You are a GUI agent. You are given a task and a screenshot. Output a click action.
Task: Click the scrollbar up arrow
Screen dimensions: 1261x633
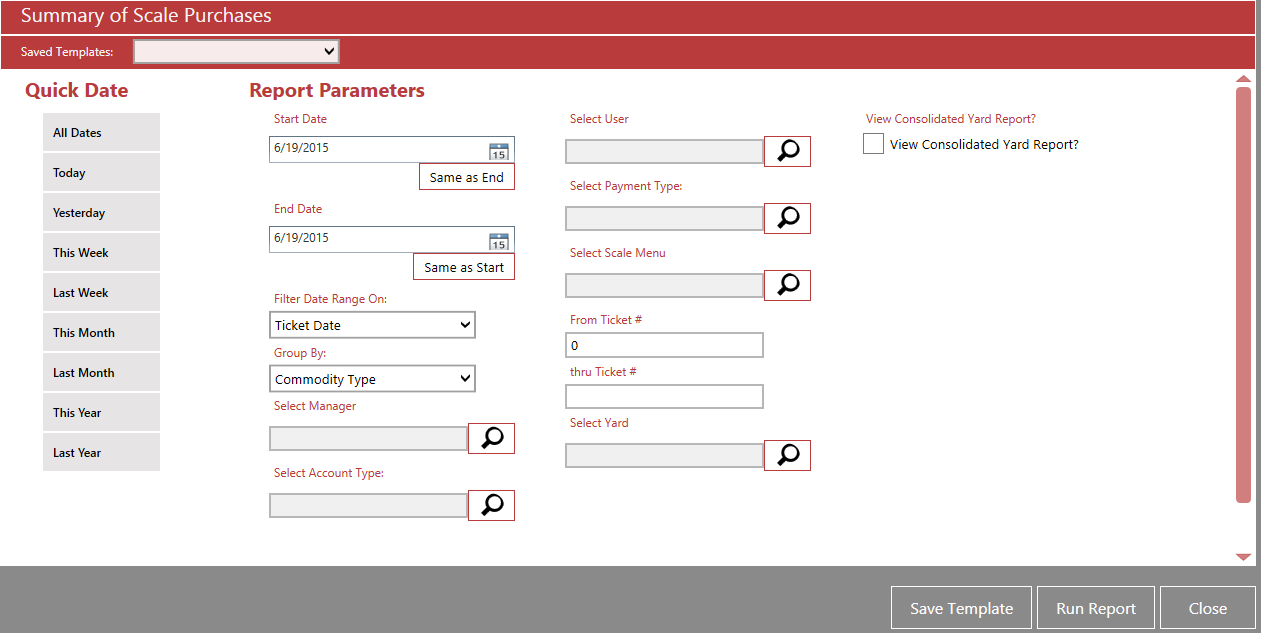(x=1243, y=78)
